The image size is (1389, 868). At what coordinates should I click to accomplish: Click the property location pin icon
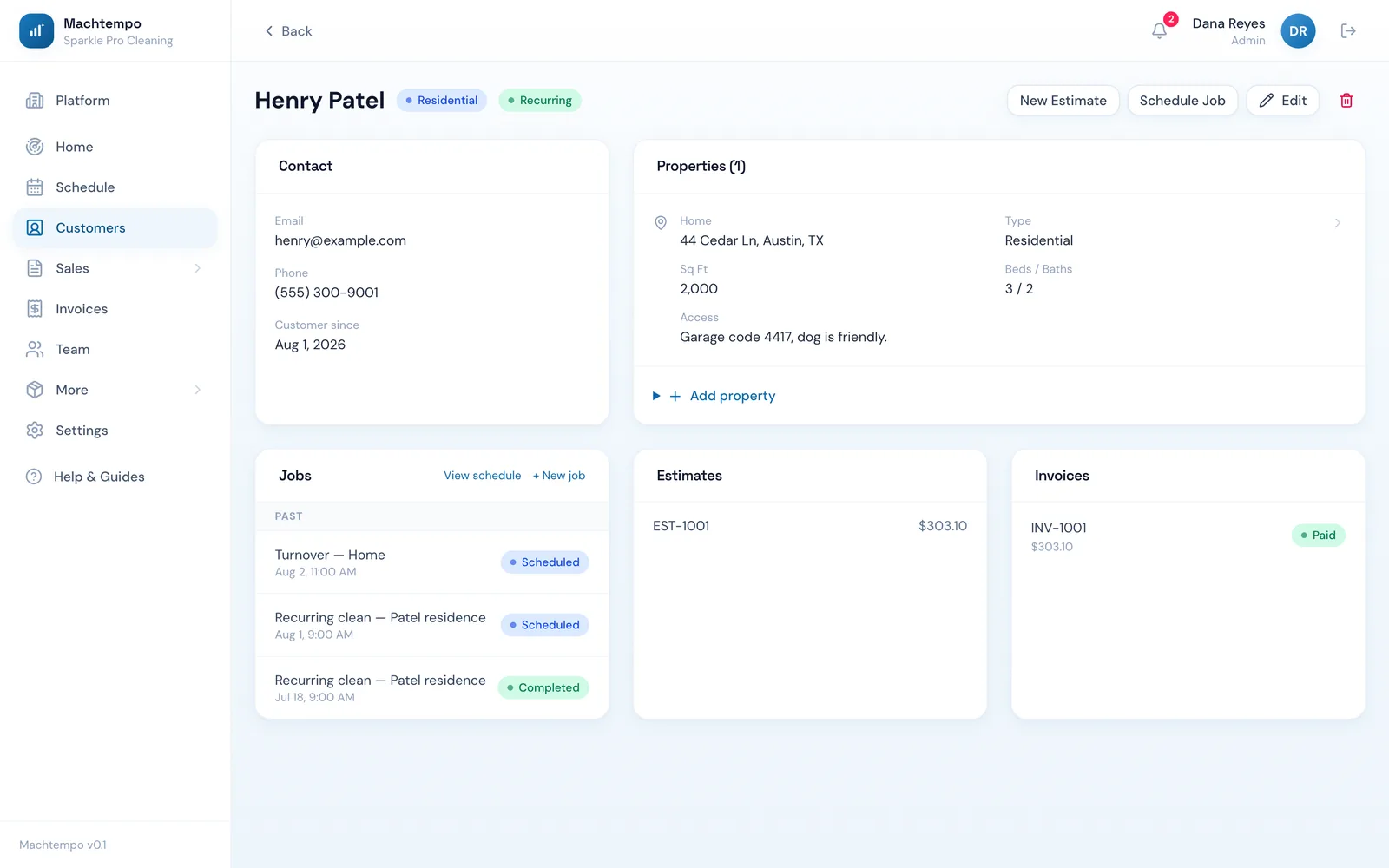tap(661, 223)
